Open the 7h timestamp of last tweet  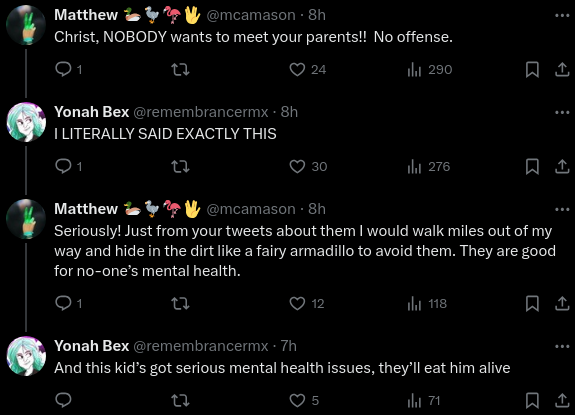289,346
